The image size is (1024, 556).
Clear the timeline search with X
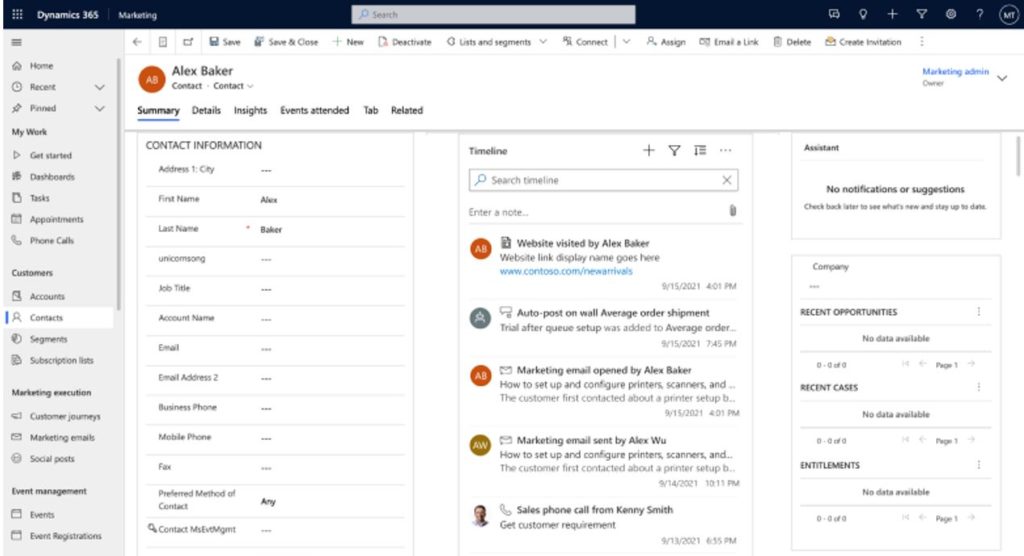tap(726, 180)
